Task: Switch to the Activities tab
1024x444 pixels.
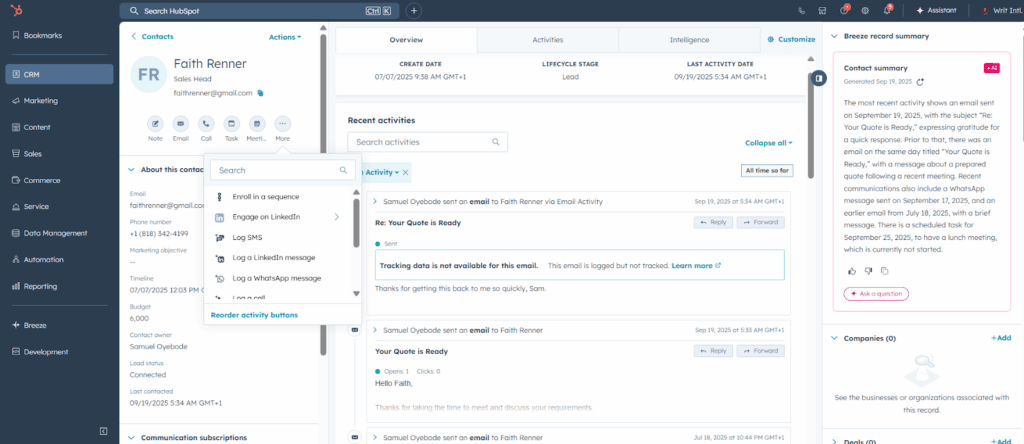Action: (547, 40)
